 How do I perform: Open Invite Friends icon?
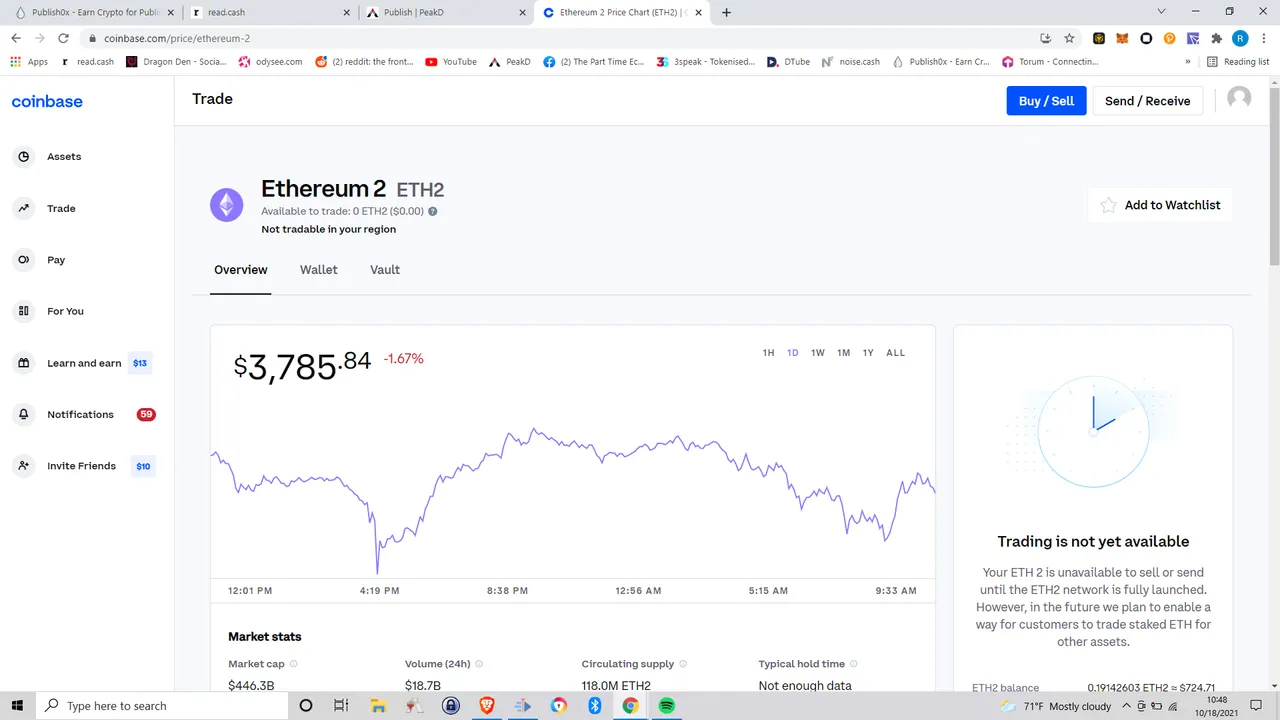[23, 466]
